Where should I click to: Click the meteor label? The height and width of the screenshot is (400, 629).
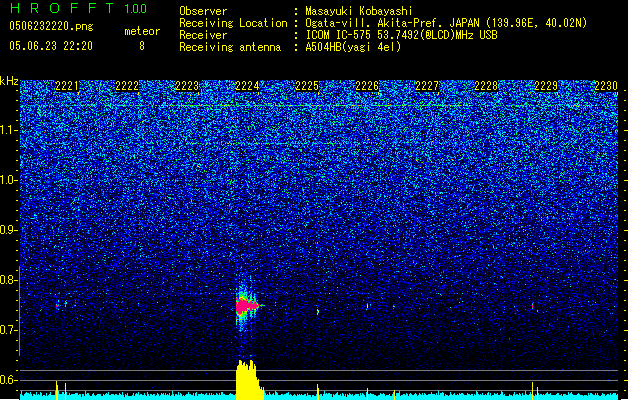[142, 31]
